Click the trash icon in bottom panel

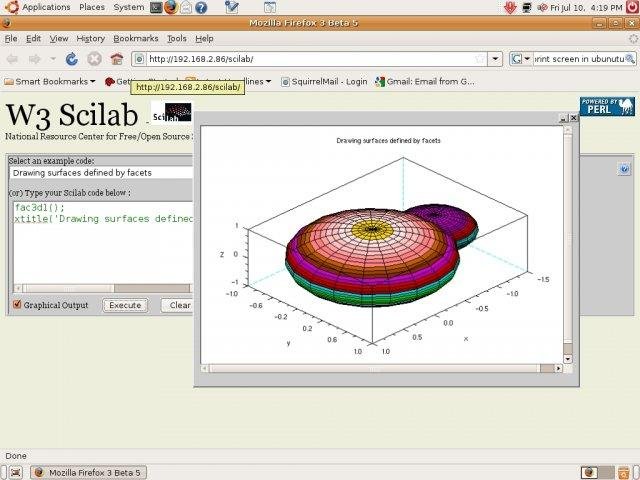623,472
